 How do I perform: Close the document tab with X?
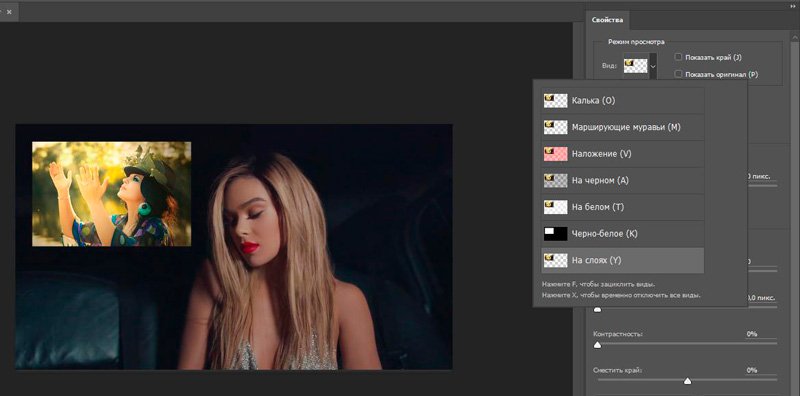(9, 11)
